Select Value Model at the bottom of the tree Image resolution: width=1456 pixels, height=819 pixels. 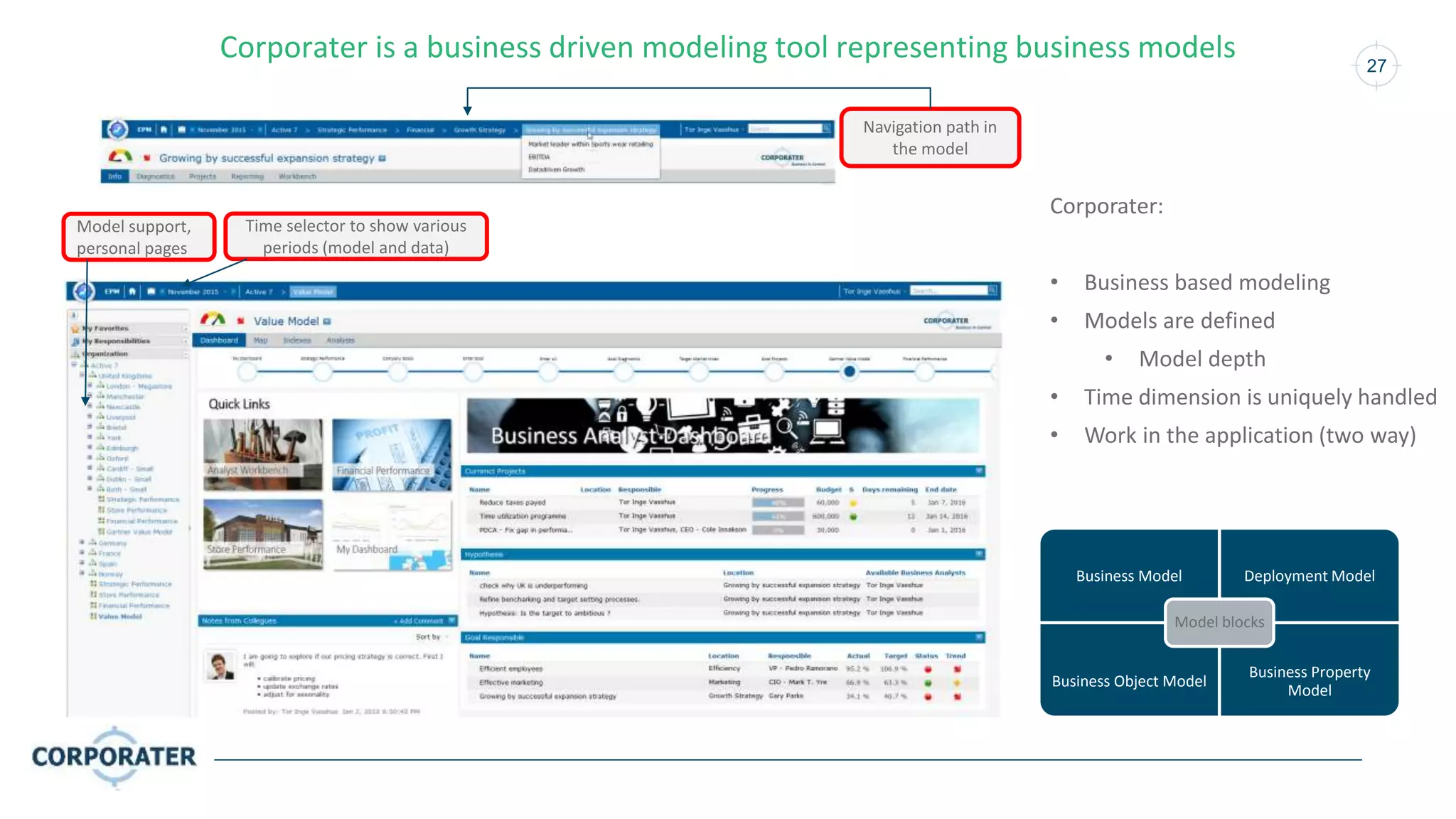tap(120, 616)
